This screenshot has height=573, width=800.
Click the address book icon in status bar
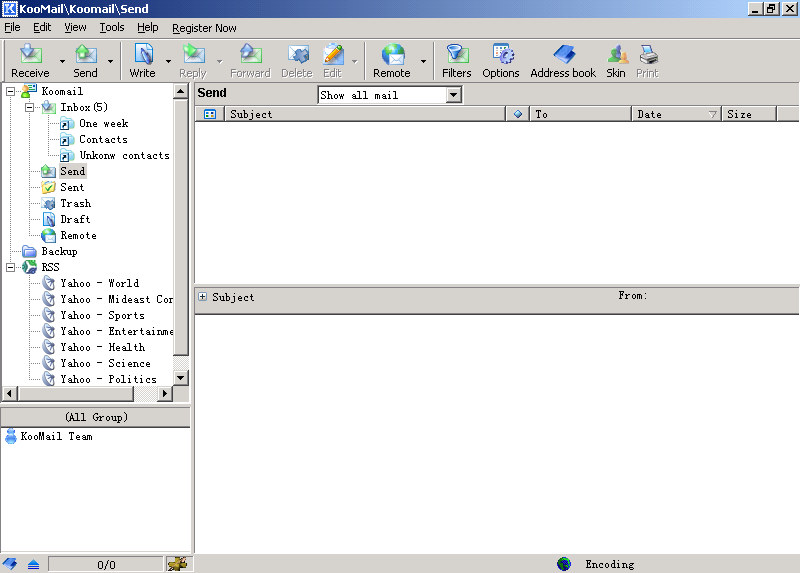point(10,564)
